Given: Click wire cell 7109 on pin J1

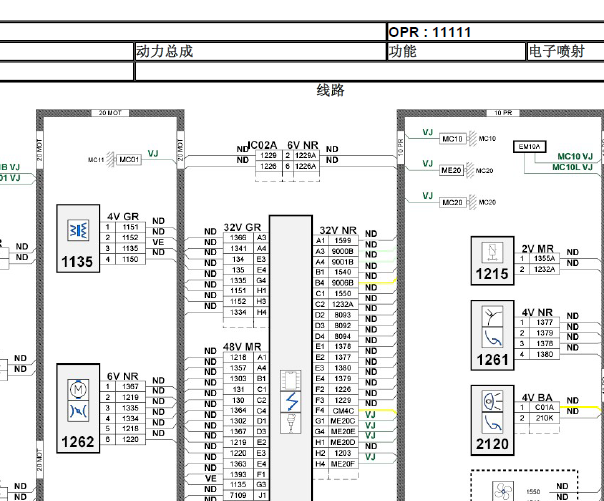Looking at the screenshot, I should [238, 495].
